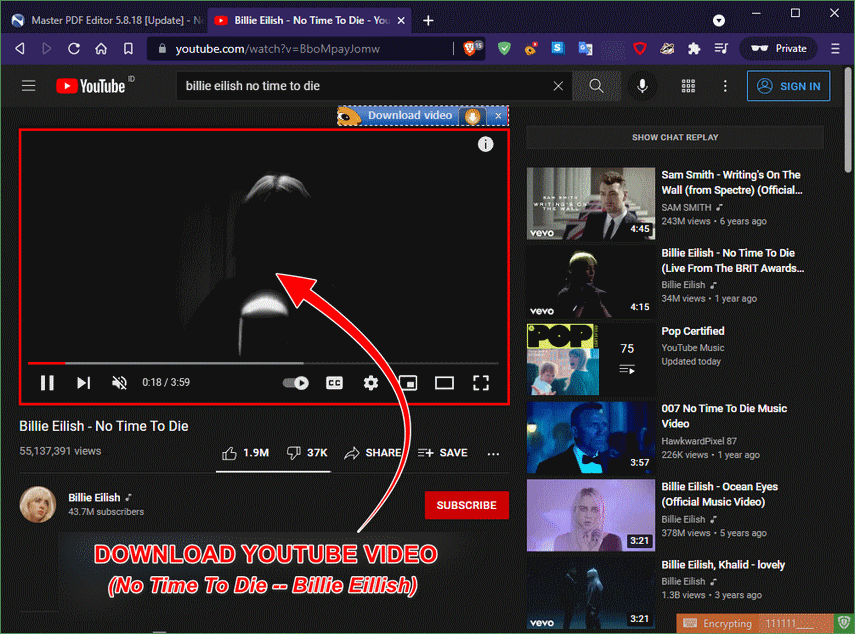The image size is (855, 634).
Task: Submit the search with magnifier
Action: pyautogui.click(x=597, y=86)
